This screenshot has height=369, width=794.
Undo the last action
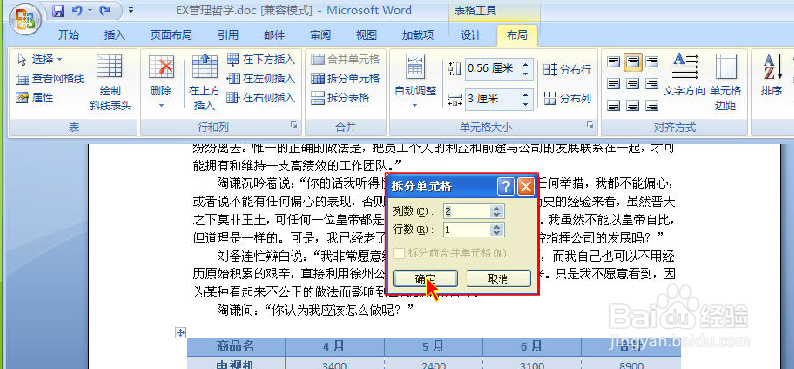[x=77, y=10]
